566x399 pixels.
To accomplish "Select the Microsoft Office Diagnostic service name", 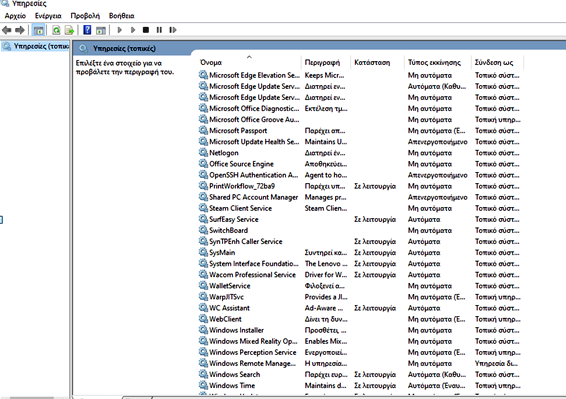I will point(254,108).
